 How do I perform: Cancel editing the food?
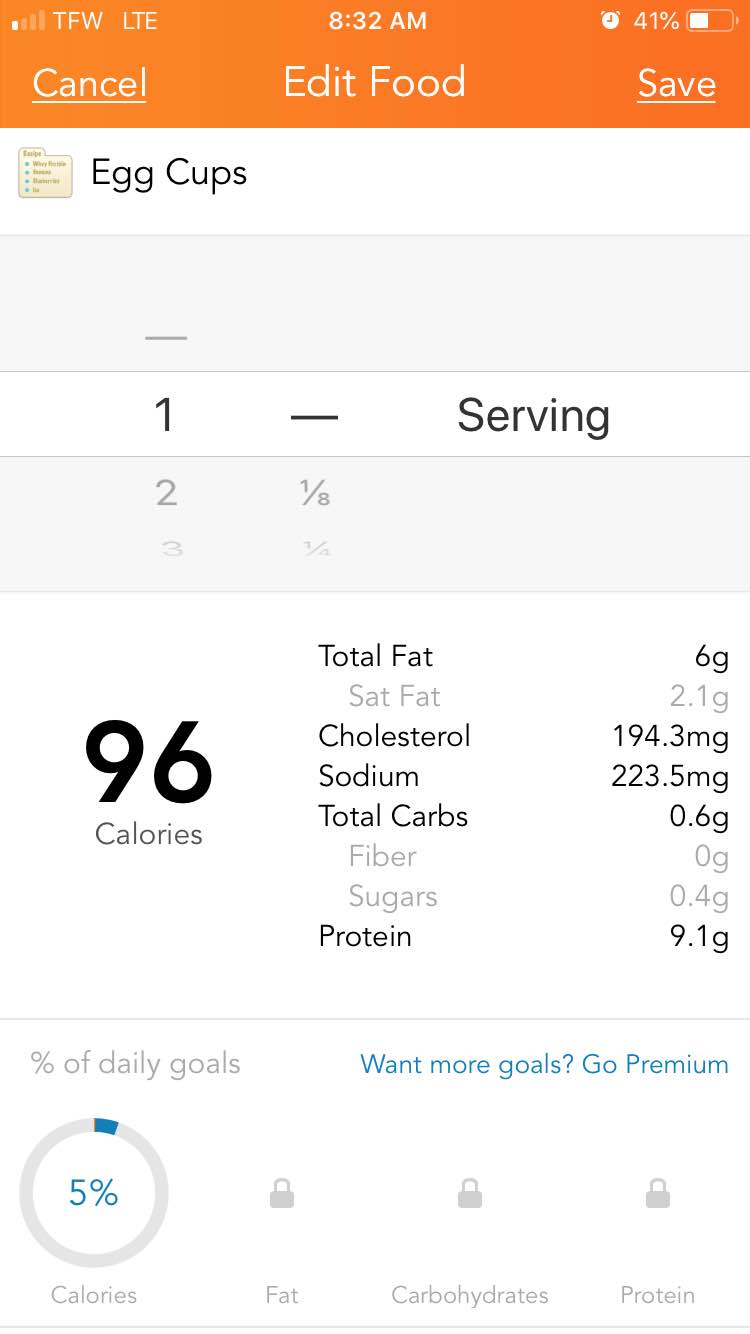pos(90,83)
